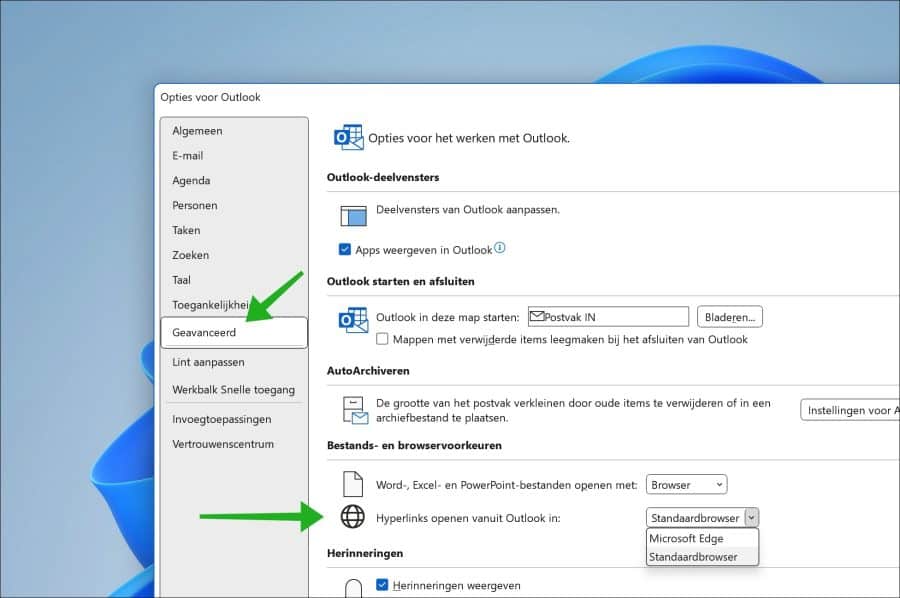900x598 pixels.
Task: Click the Outlook starten en afsluiten heading
Action: click(401, 281)
